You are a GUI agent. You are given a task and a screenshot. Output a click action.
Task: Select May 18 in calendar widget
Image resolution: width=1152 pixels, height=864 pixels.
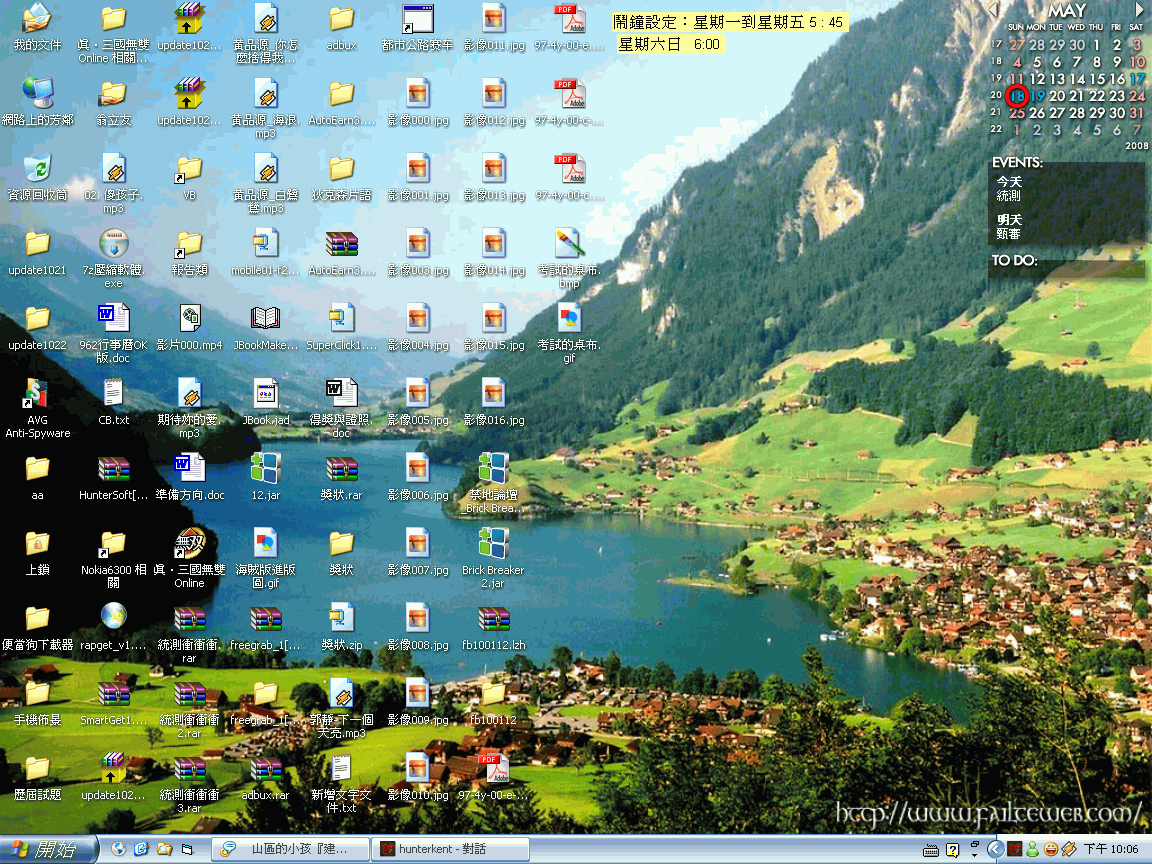pyautogui.click(x=1017, y=96)
